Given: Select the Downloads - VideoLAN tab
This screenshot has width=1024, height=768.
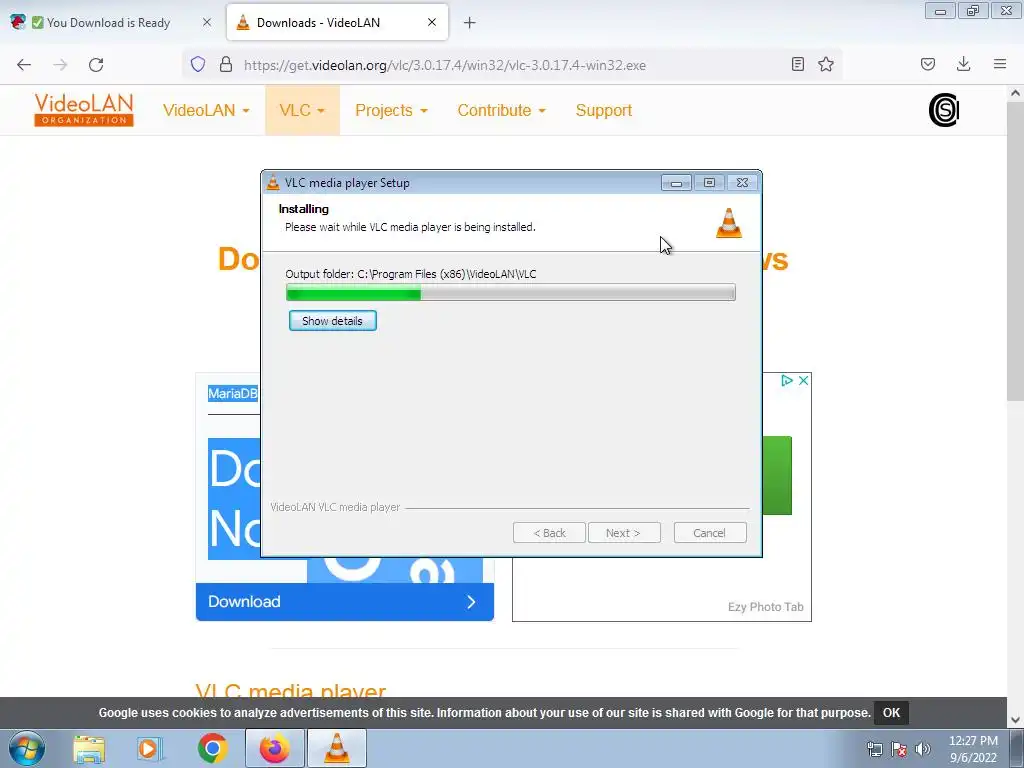Looking at the screenshot, I should tap(337, 23).
